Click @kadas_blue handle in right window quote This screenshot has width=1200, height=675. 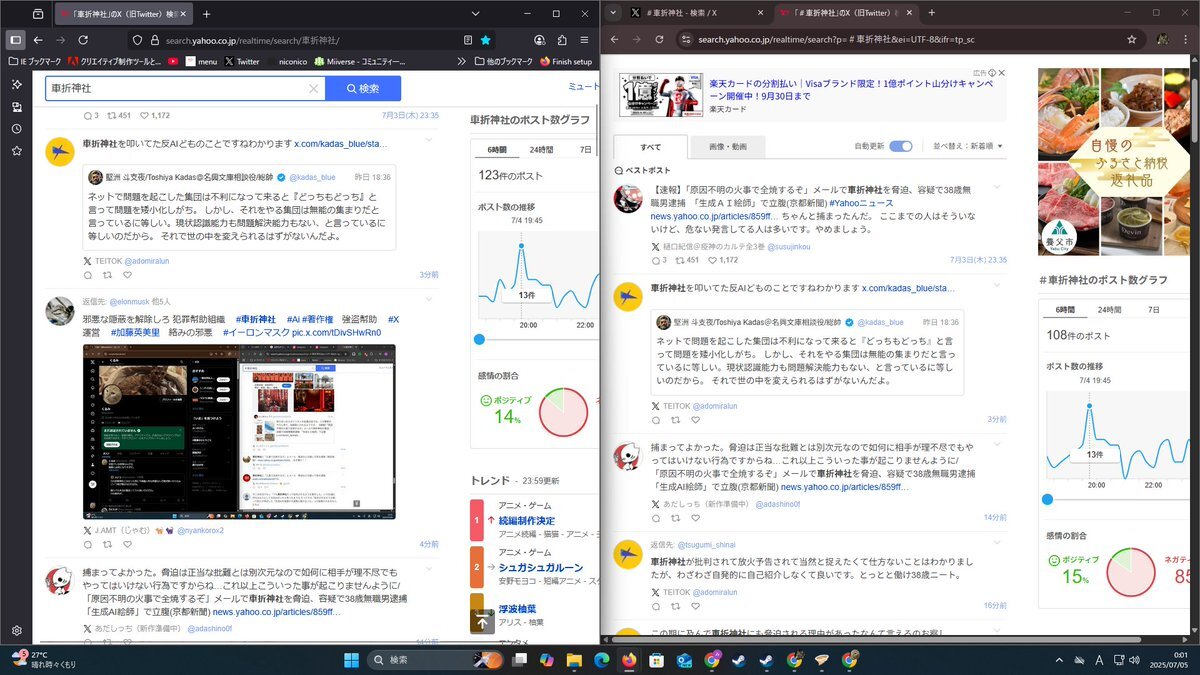pyautogui.click(x=880, y=323)
